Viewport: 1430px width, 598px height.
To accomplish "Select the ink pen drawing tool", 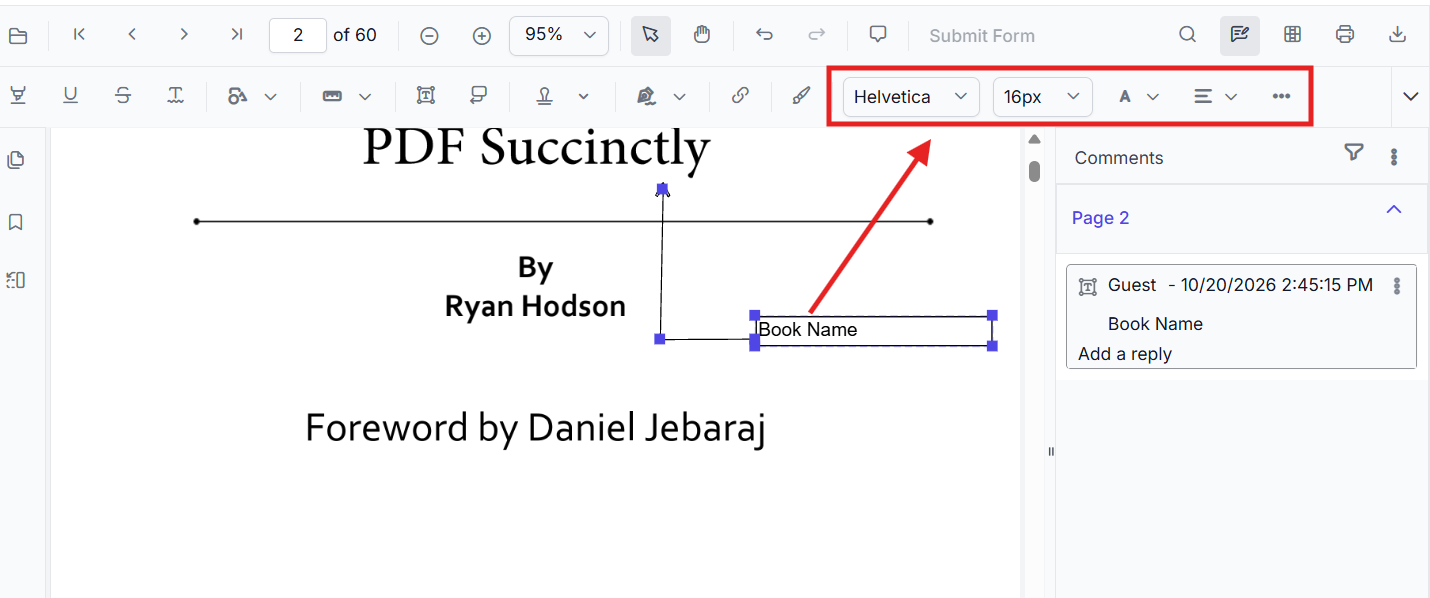I will pyautogui.click(x=801, y=96).
